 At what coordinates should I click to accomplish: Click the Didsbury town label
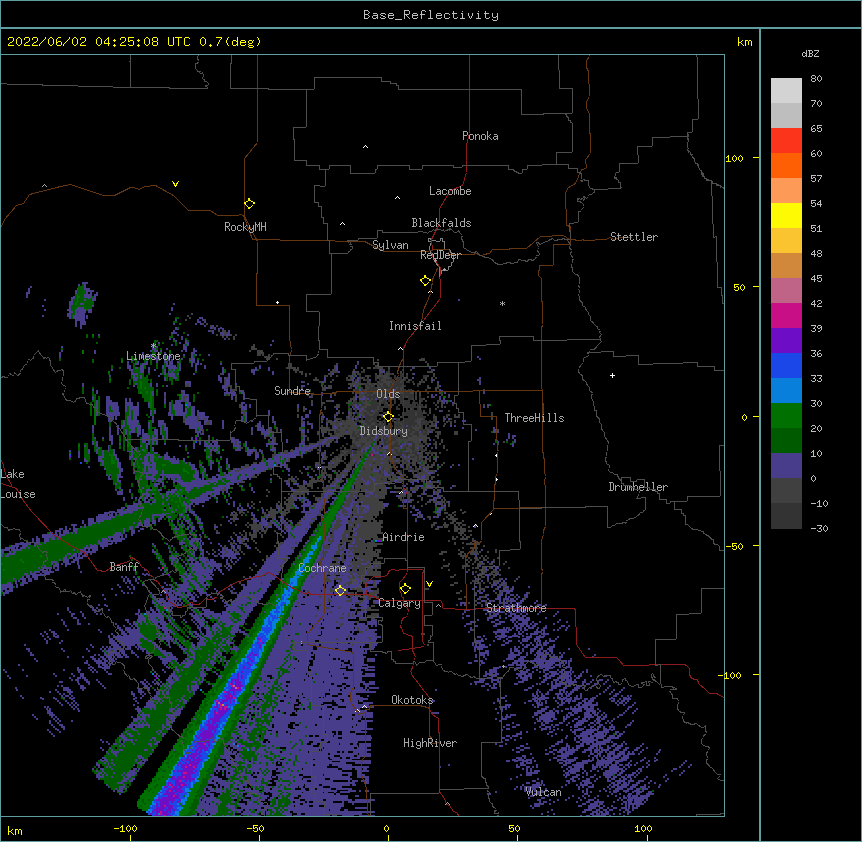coord(384,431)
